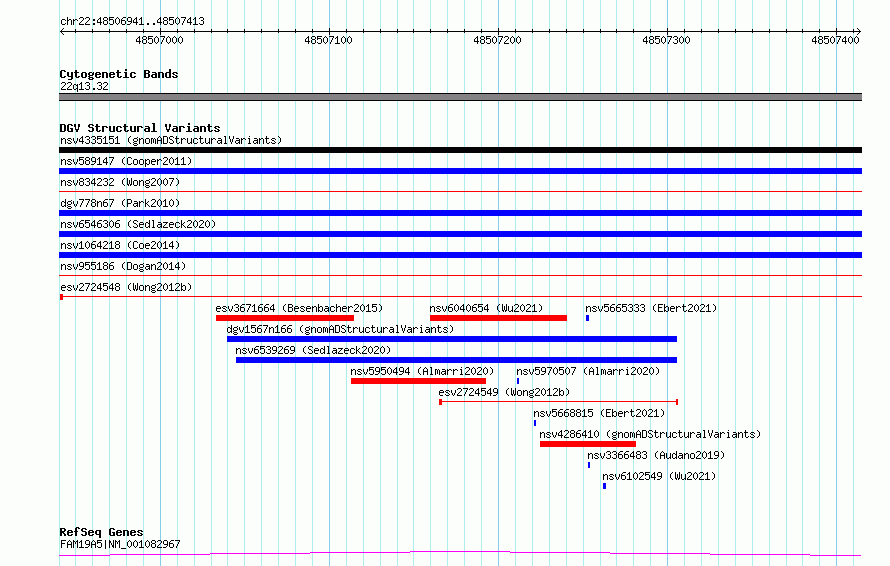
Task: Click the right arrow of the ruler
Action: tap(858, 31)
